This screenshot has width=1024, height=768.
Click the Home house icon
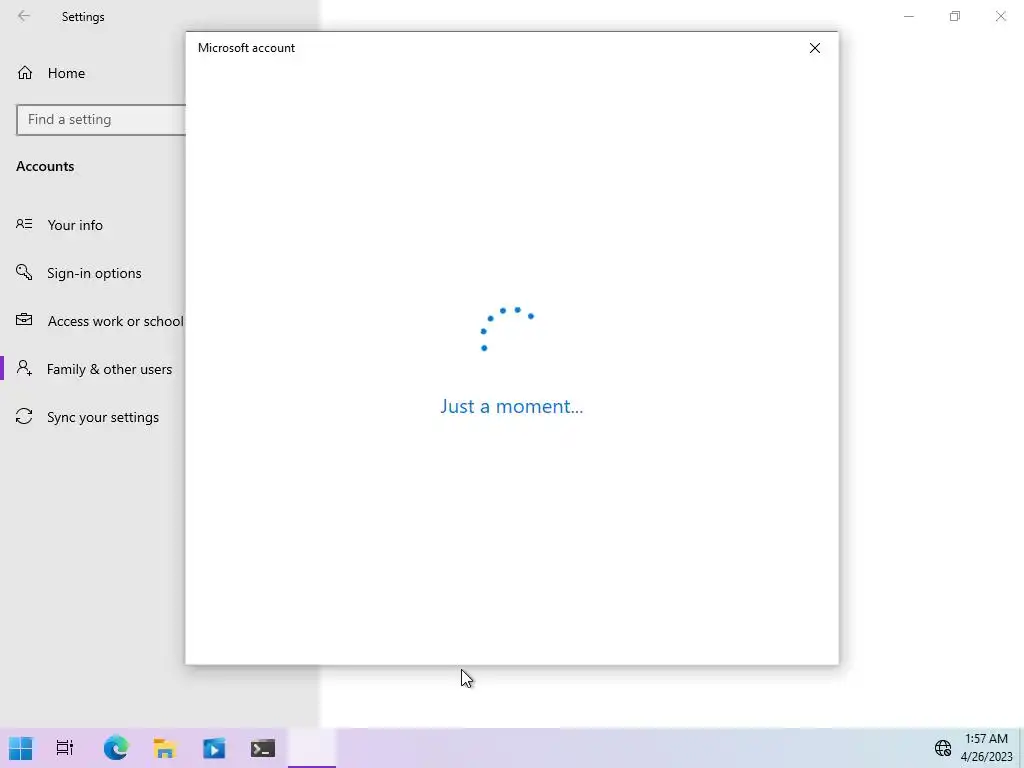point(25,73)
